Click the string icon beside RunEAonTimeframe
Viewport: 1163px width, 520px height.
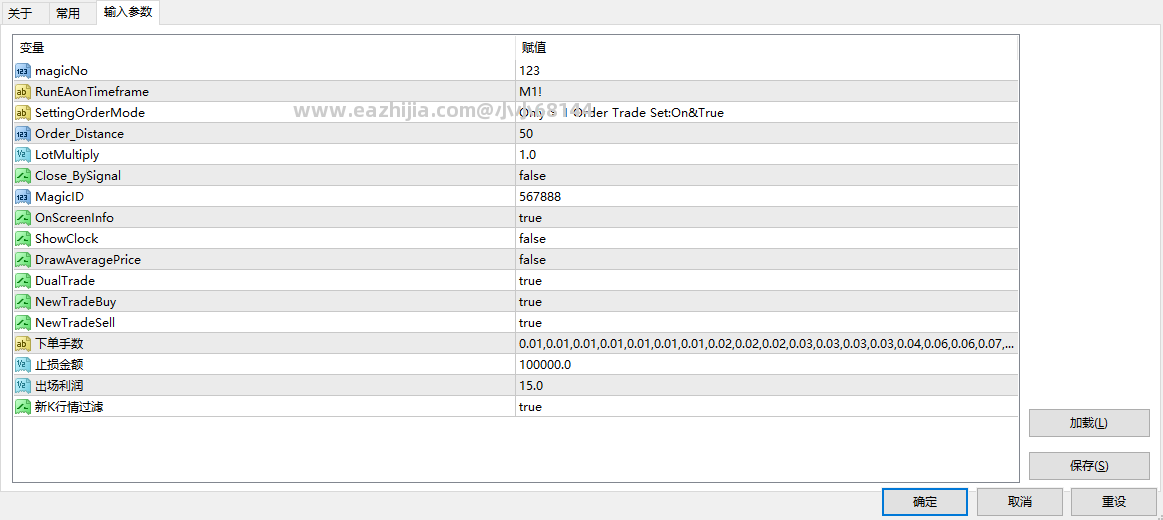(22, 92)
